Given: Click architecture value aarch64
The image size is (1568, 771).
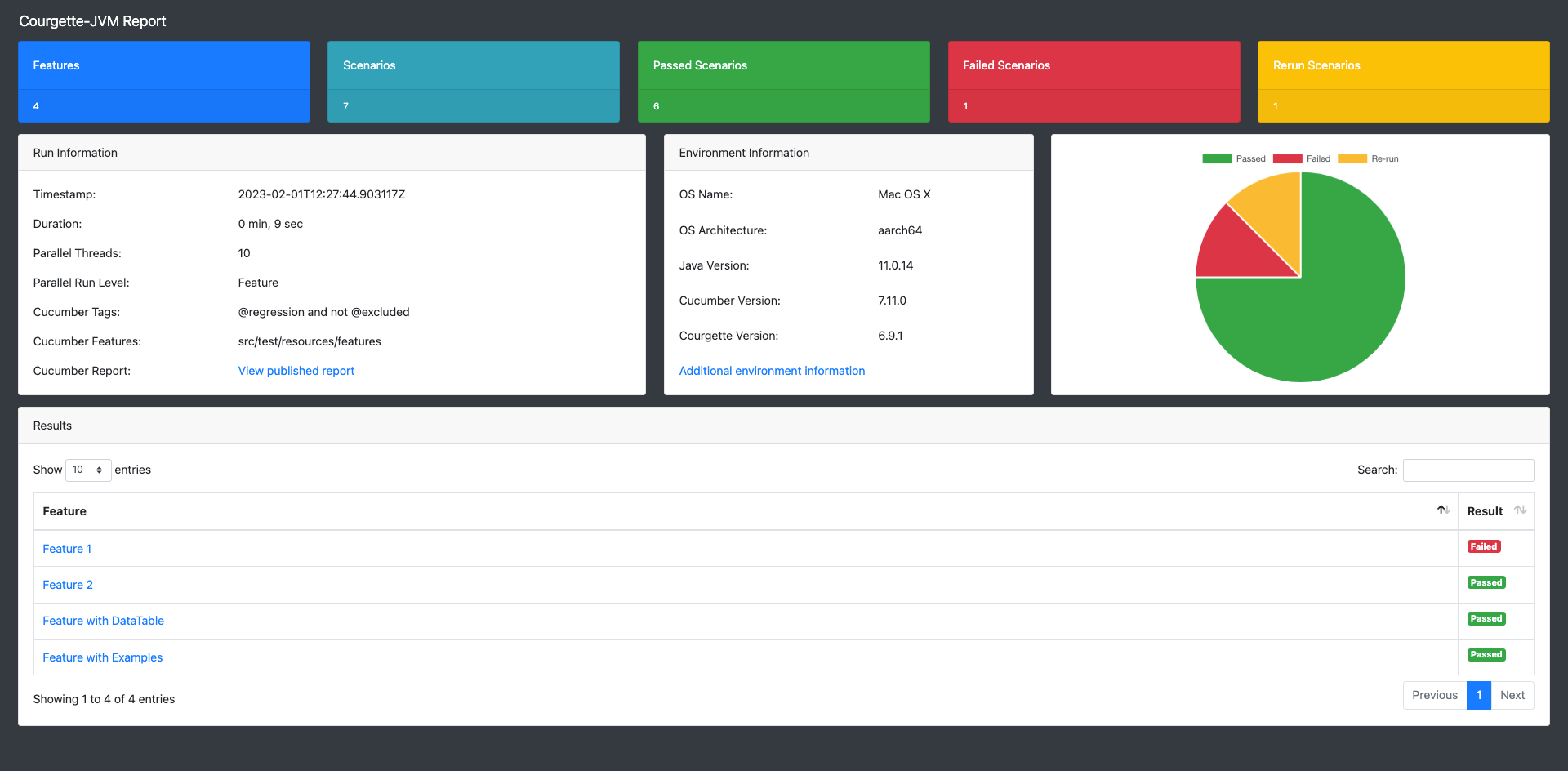Looking at the screenshot, I should (x=900, y=230).
